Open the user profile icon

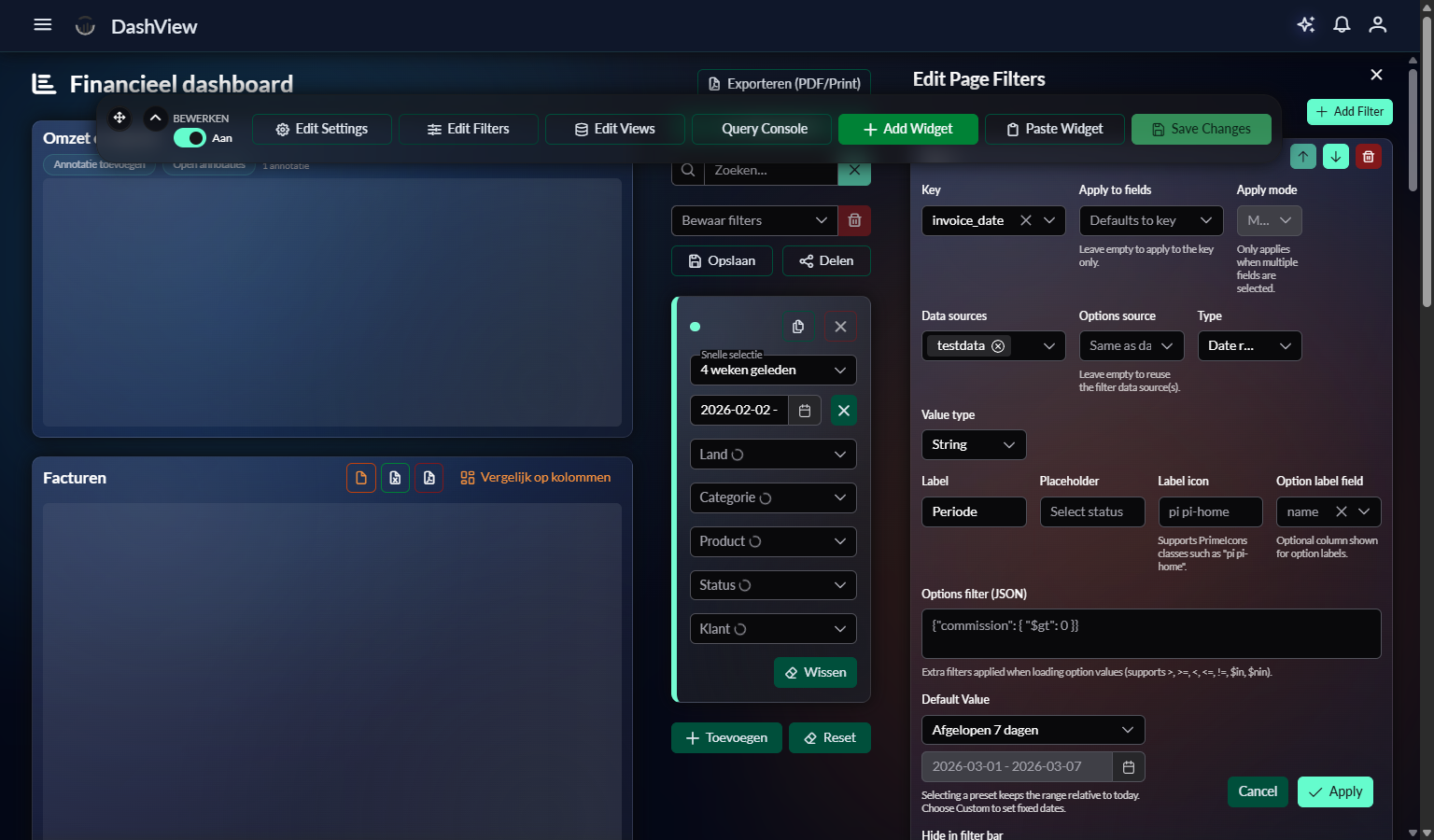1377,25
